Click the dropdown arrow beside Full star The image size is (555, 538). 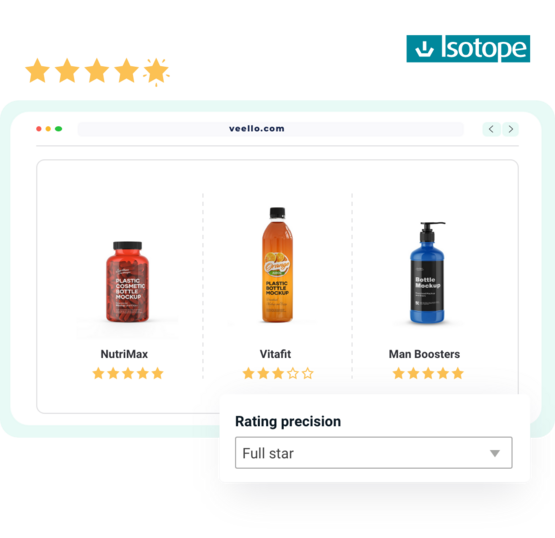coord(494,453)
